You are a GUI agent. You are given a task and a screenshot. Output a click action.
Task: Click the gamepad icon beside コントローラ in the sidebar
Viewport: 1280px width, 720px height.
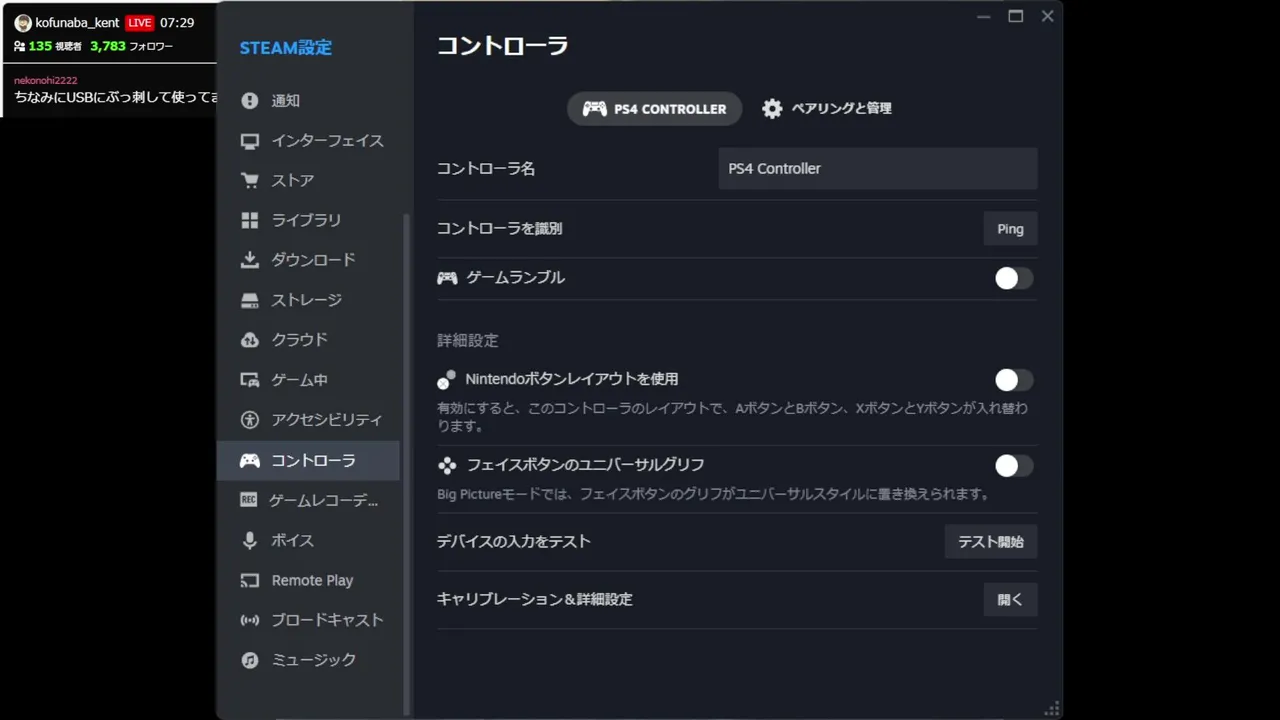(250, 461)
